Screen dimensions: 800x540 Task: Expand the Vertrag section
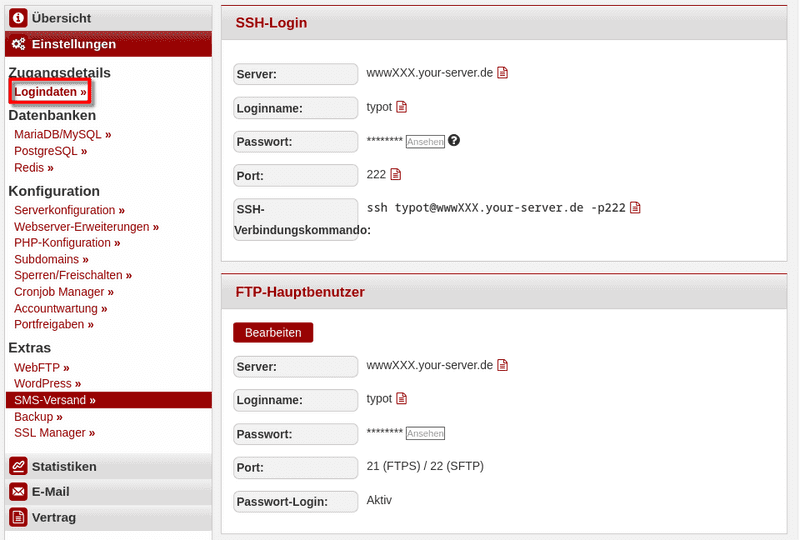point(53,518)
